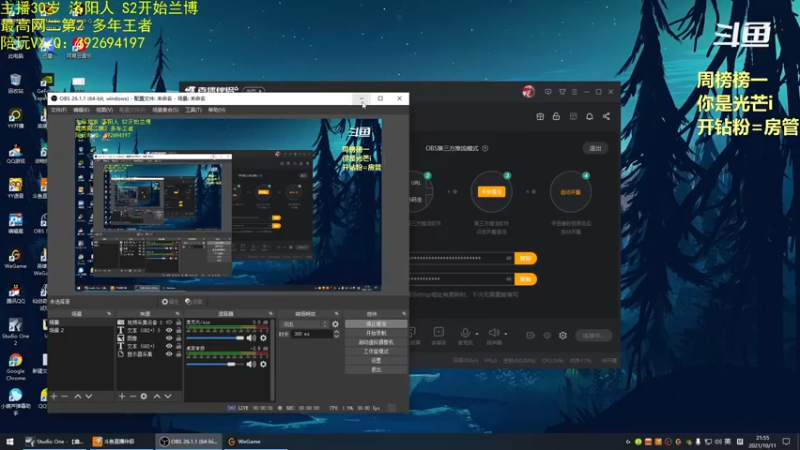Pop out the 控件 dock panel
This screenshot has height=450, width=800.
click(404, 314)
